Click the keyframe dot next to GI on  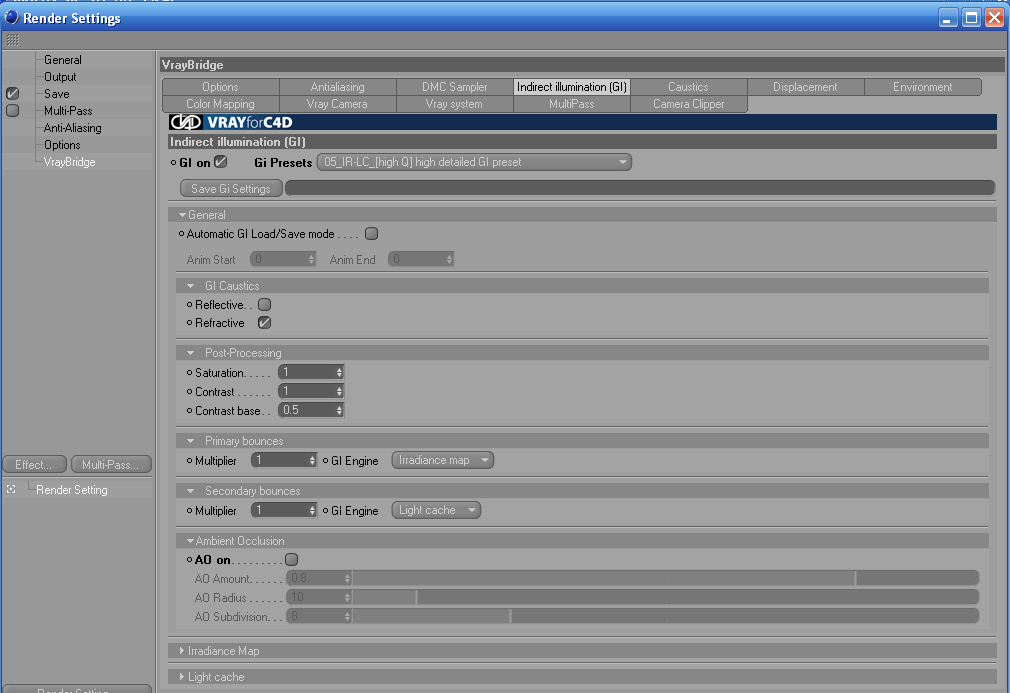pos(173,162)
